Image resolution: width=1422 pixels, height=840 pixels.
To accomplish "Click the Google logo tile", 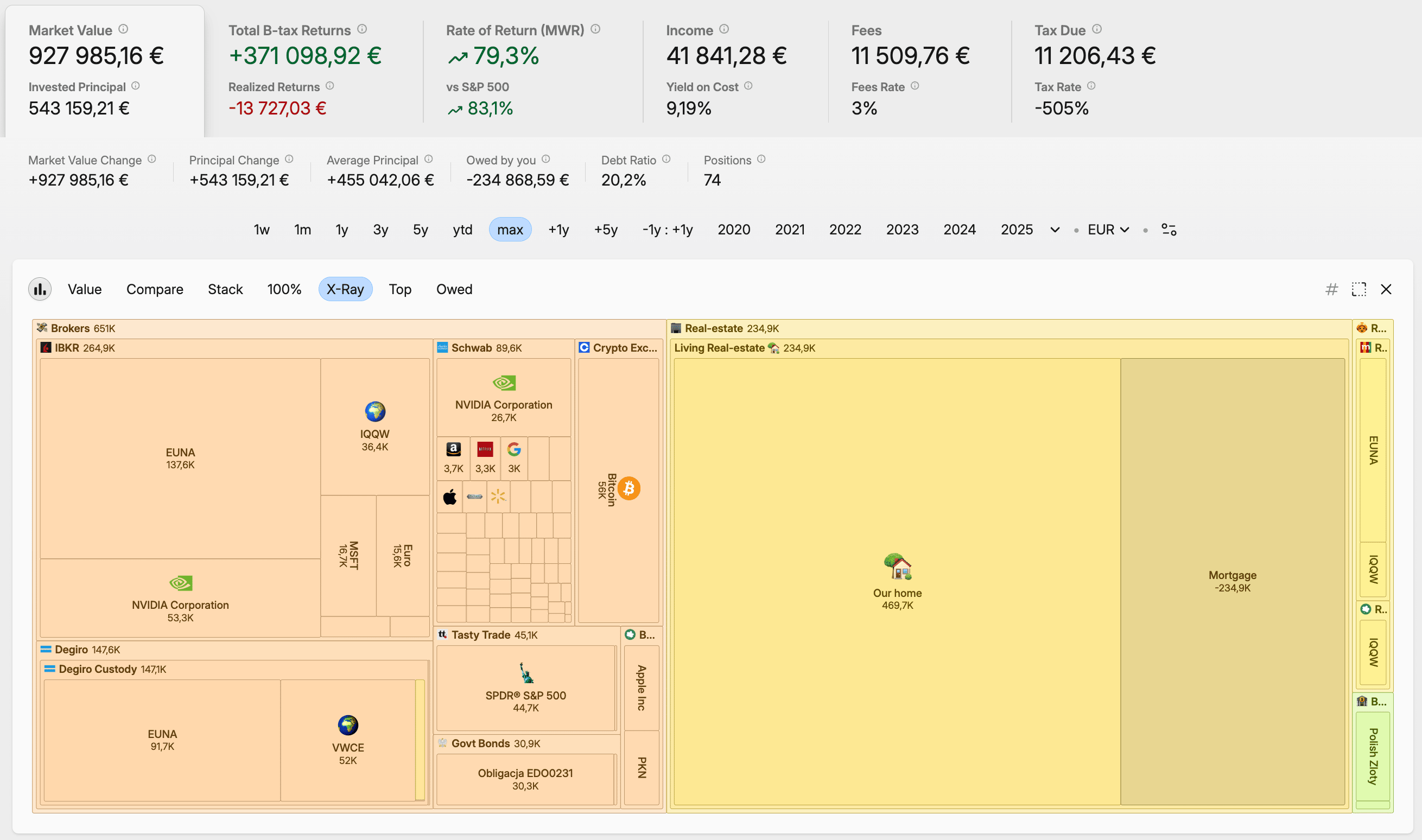I will (514, 459).
